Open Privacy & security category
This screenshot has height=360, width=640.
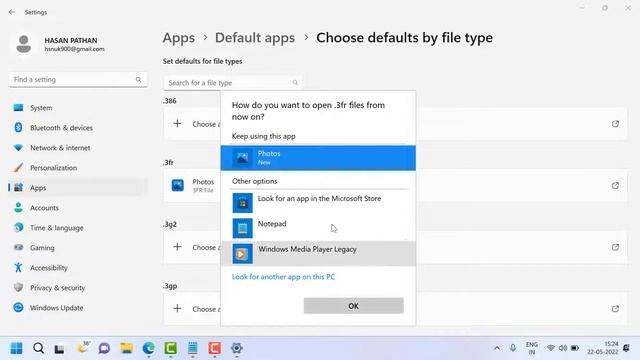pyautogui.click(x=78, y=288)
